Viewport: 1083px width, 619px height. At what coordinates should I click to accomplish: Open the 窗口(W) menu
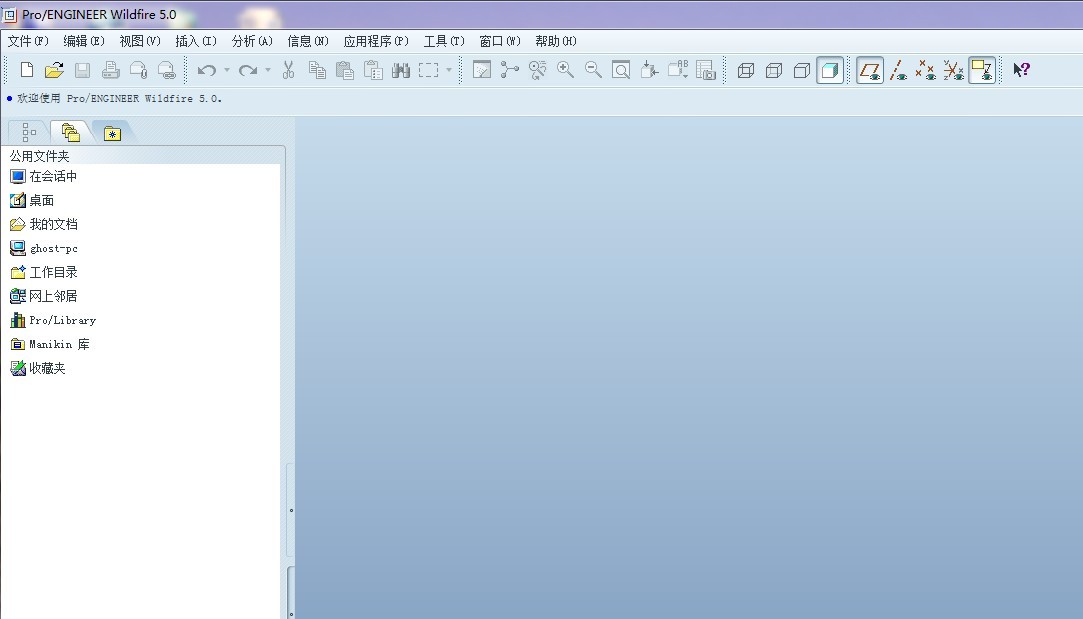point(500,41)
